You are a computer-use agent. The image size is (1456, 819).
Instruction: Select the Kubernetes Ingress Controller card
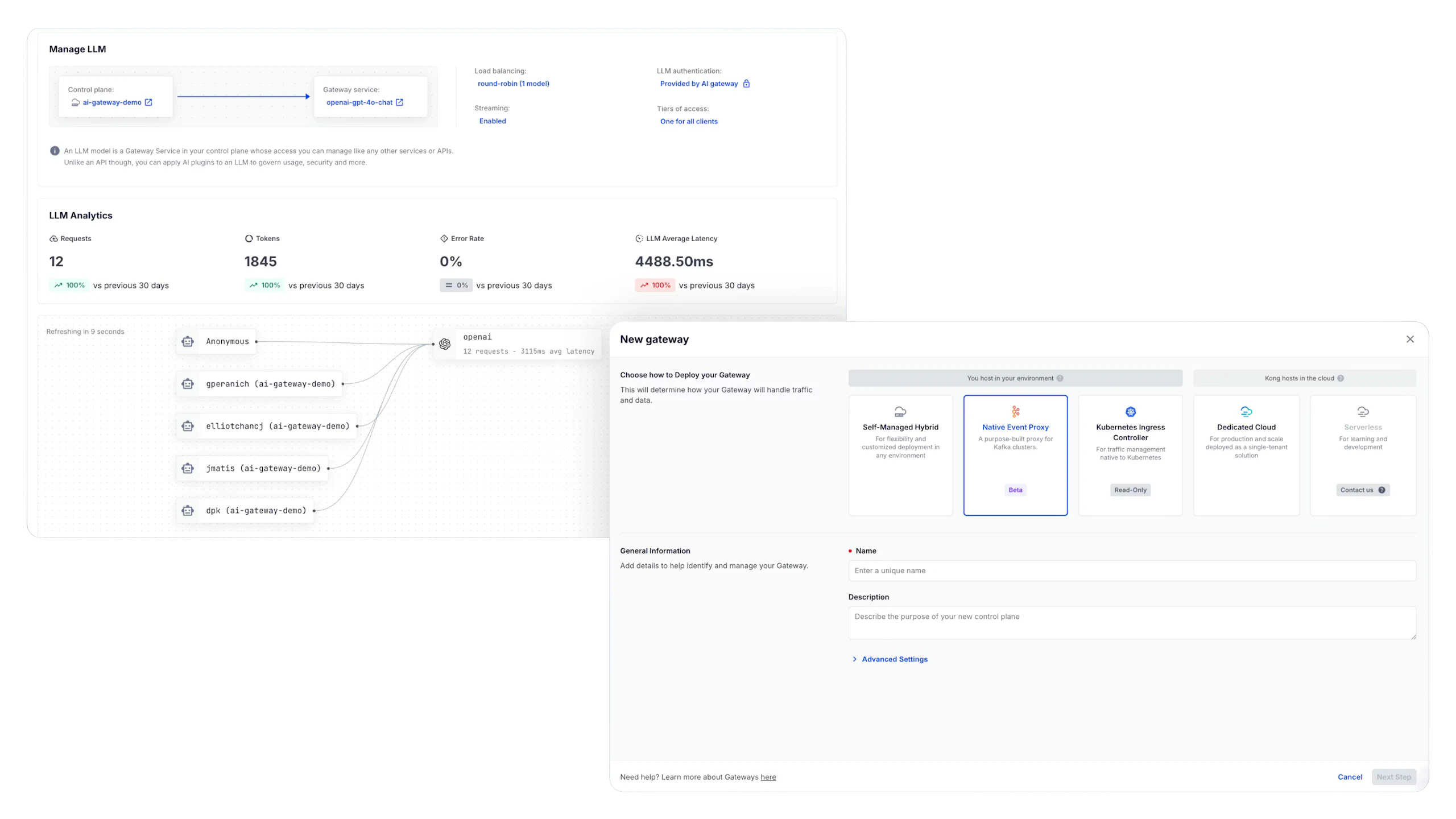tap(1130, 455)
